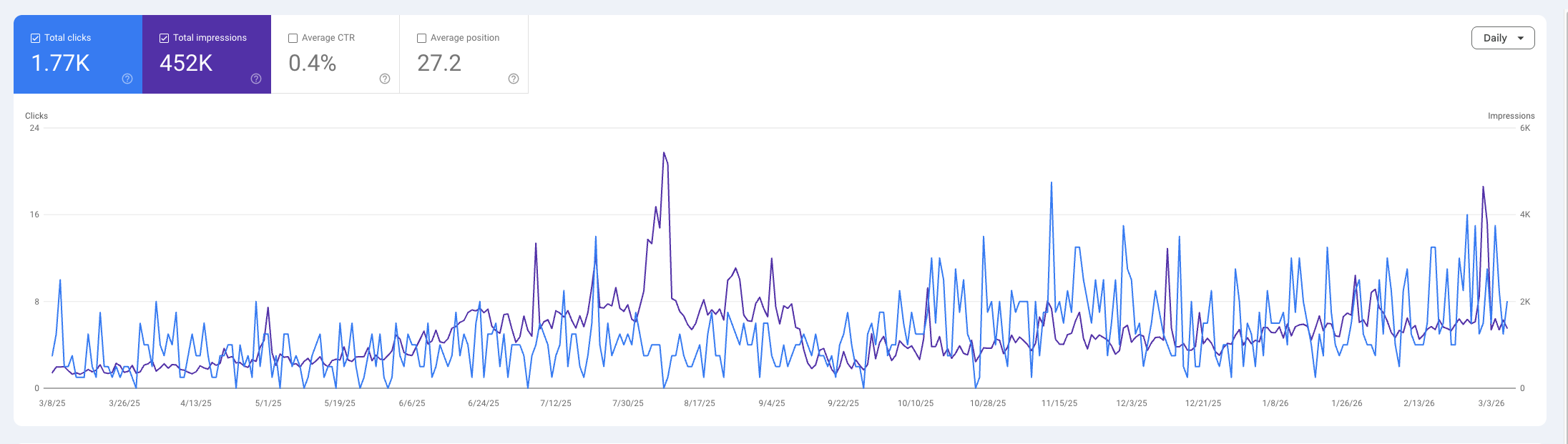Click the highest purple impressions peak in August
The height and width of the screenshot is (444, 1568).
(x=664, y=153)
